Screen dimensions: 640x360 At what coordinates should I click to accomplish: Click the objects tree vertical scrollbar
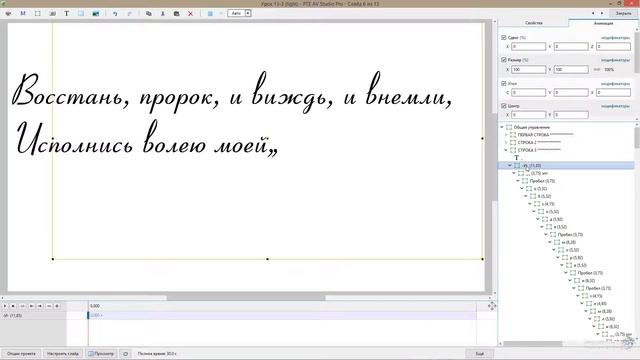point(637,138)
